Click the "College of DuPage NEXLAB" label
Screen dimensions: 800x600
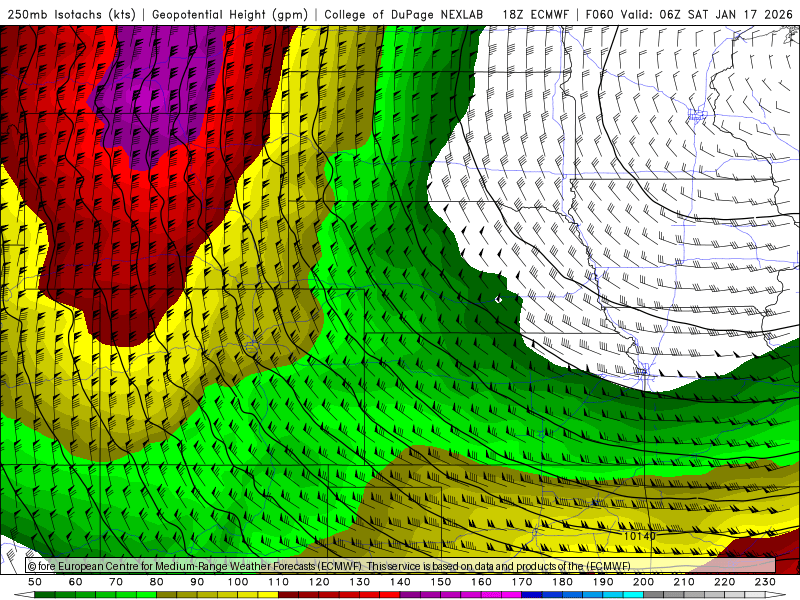tap(404, 14)
